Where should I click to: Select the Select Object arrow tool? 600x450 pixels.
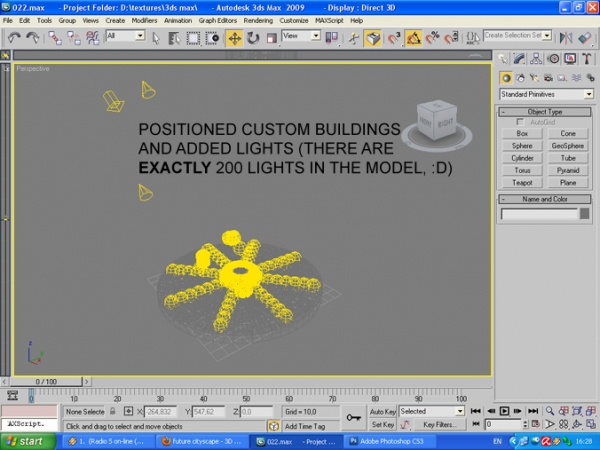(156, 38)
